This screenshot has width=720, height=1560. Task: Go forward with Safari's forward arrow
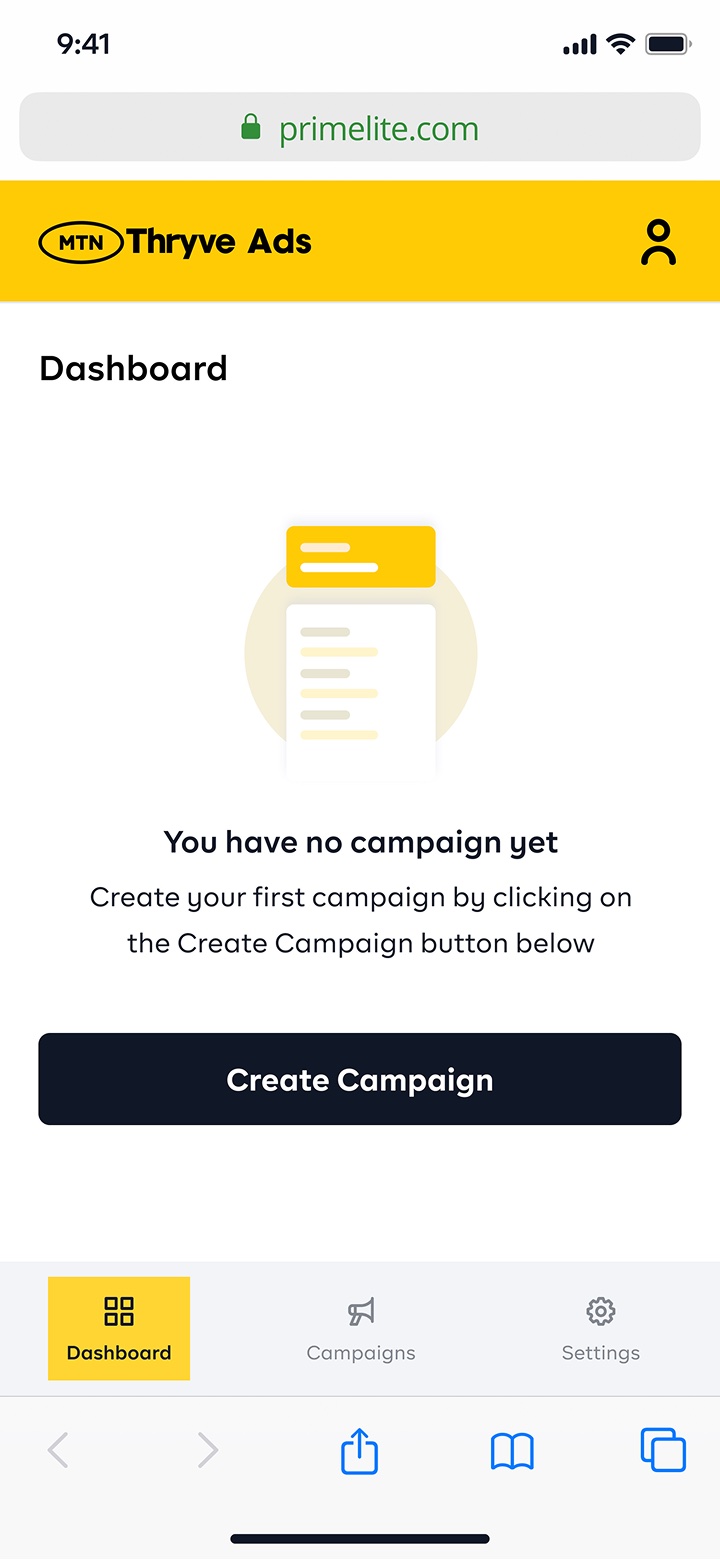[x=207, y=1450]
